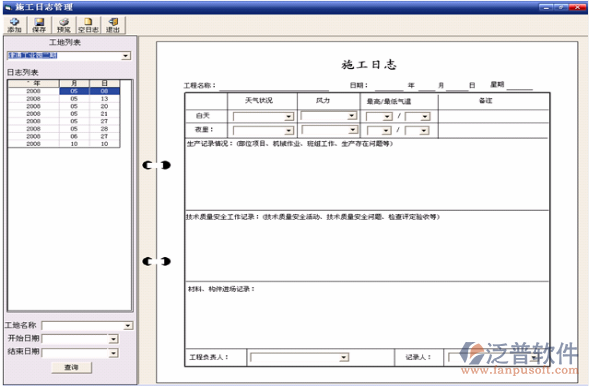
Task: Expand the 工地名称 combo box
Action: 128,326
